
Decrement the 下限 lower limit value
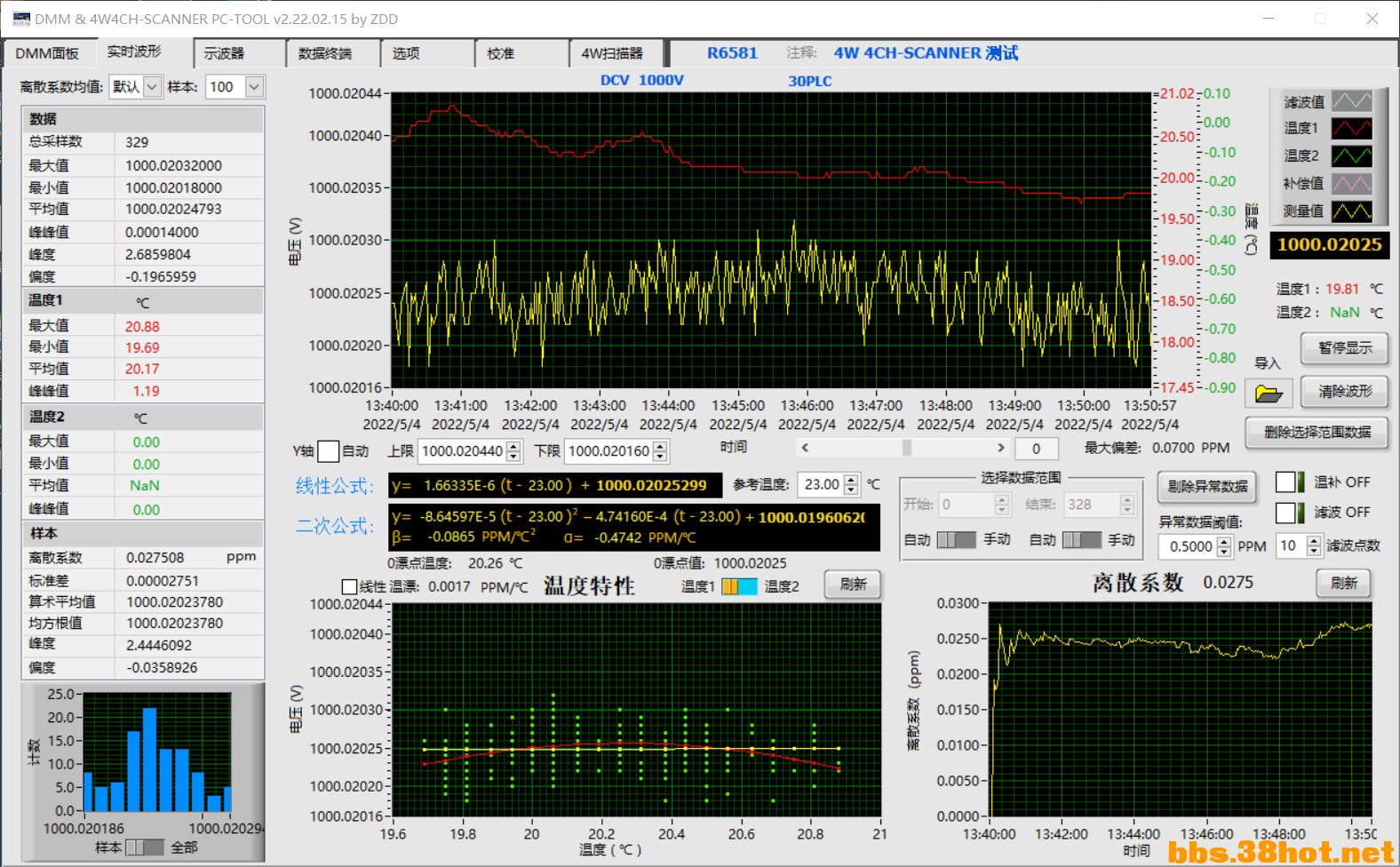coord(660,457)
